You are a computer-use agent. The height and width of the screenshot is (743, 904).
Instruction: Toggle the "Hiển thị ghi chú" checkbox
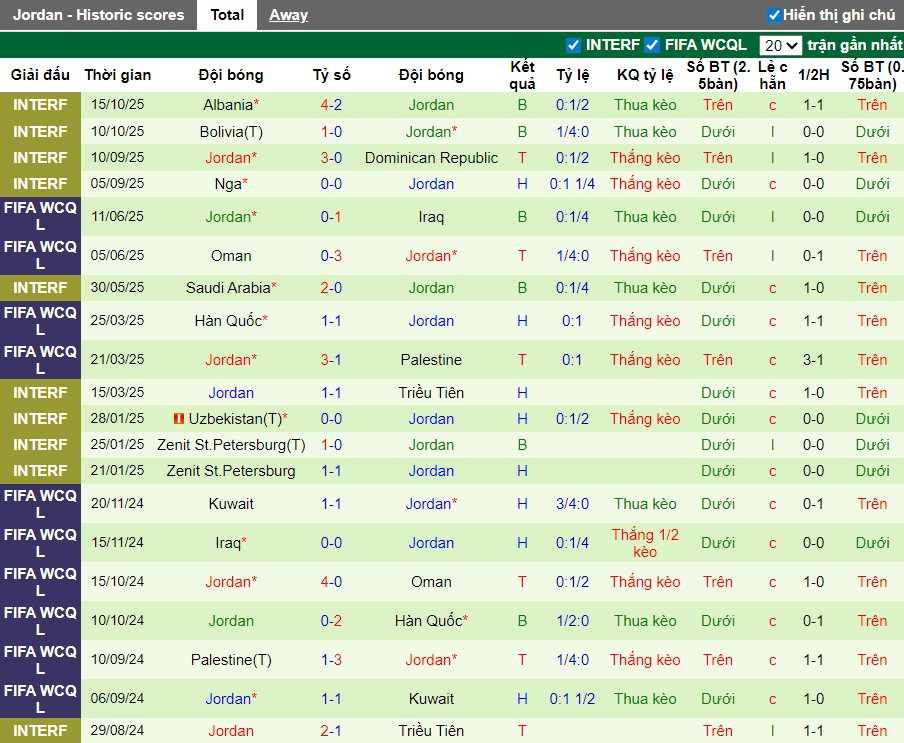coord(774,15)
